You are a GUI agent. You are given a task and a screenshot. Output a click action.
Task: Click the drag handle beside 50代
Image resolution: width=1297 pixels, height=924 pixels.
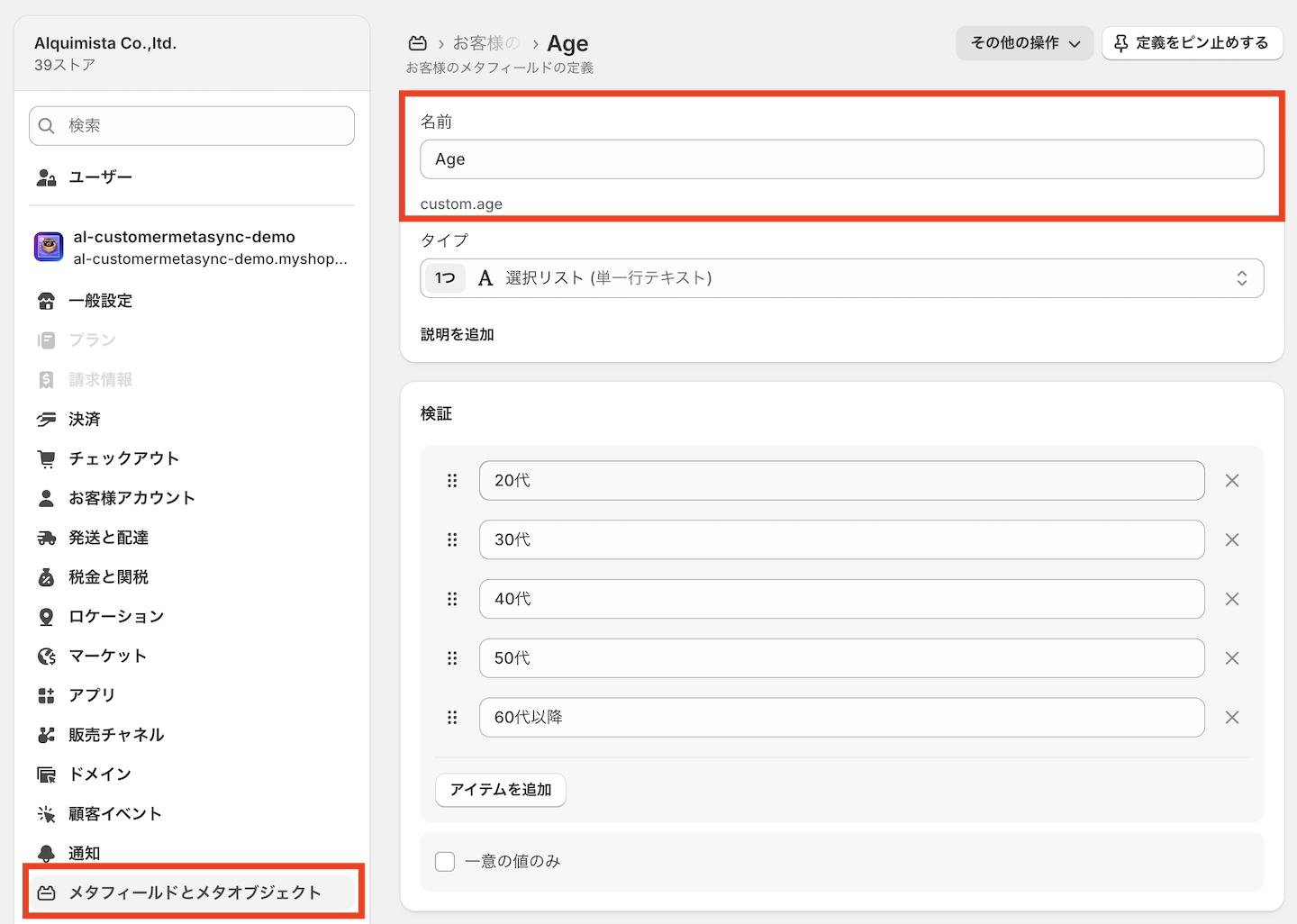click(x=452, y=658)
